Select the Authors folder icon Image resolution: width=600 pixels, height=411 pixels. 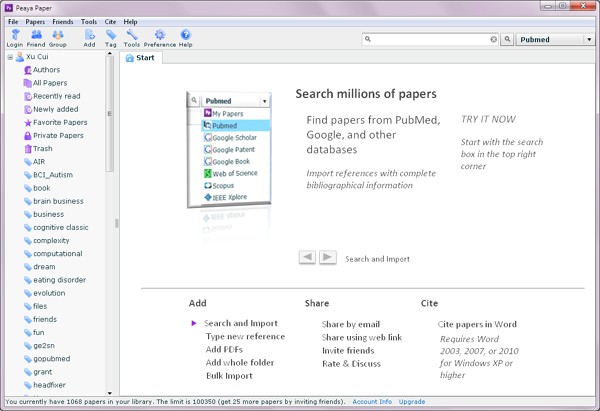click(x=28, y=70)
